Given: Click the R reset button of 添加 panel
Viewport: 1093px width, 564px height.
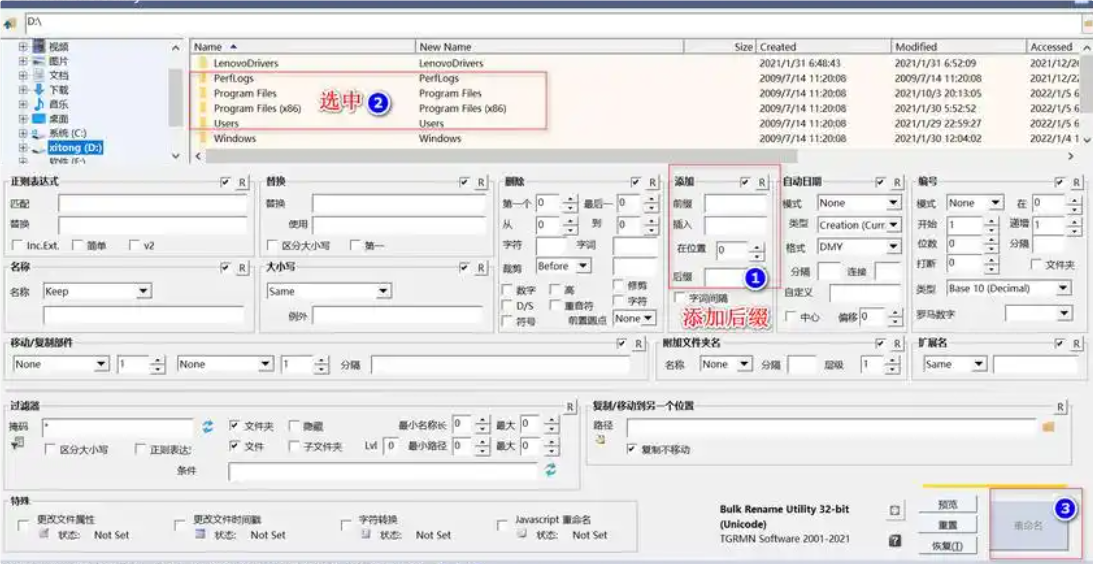Looking at the screenshot, I should click(762, 182).
